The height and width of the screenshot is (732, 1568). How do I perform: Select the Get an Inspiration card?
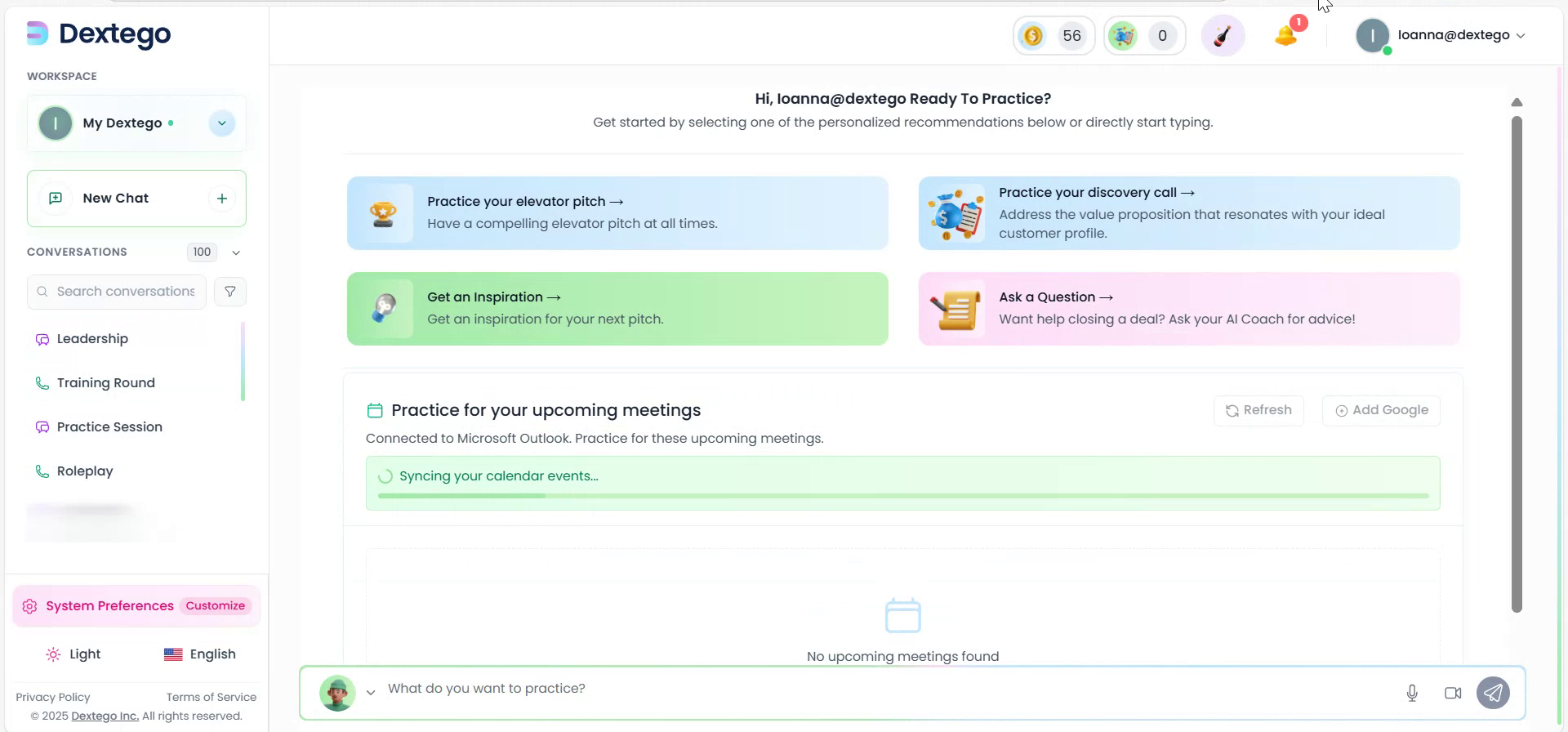click(x=617, y=309)
